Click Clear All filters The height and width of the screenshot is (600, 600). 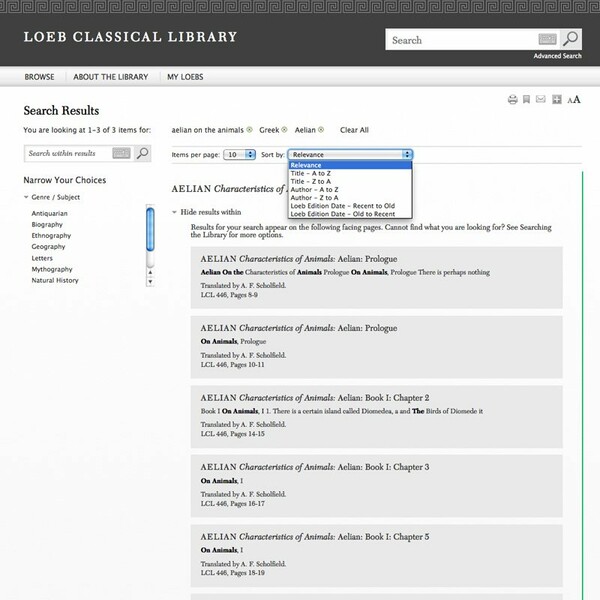pyautogui.click(x=354, y=130)
